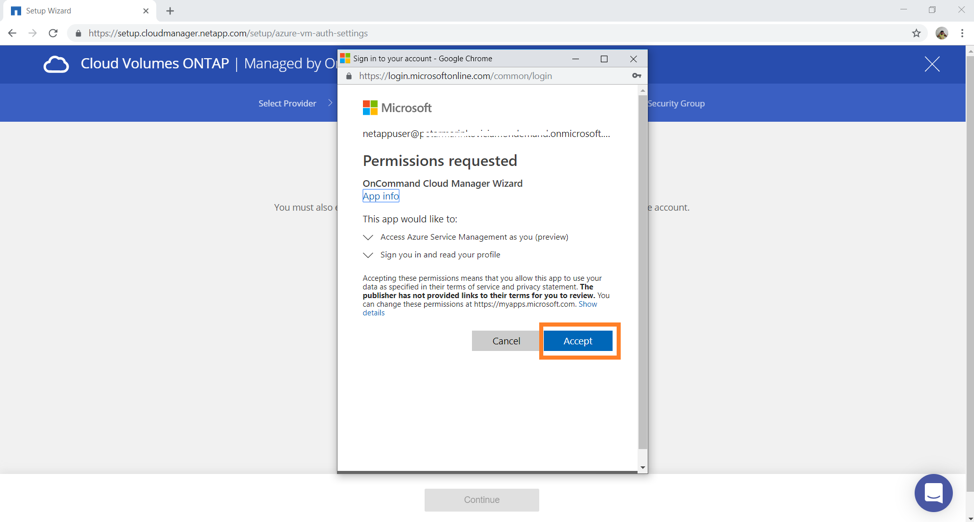Click the browser forward arrow
This screenshot has width=974, height=522.
click(x=33, y=34)
